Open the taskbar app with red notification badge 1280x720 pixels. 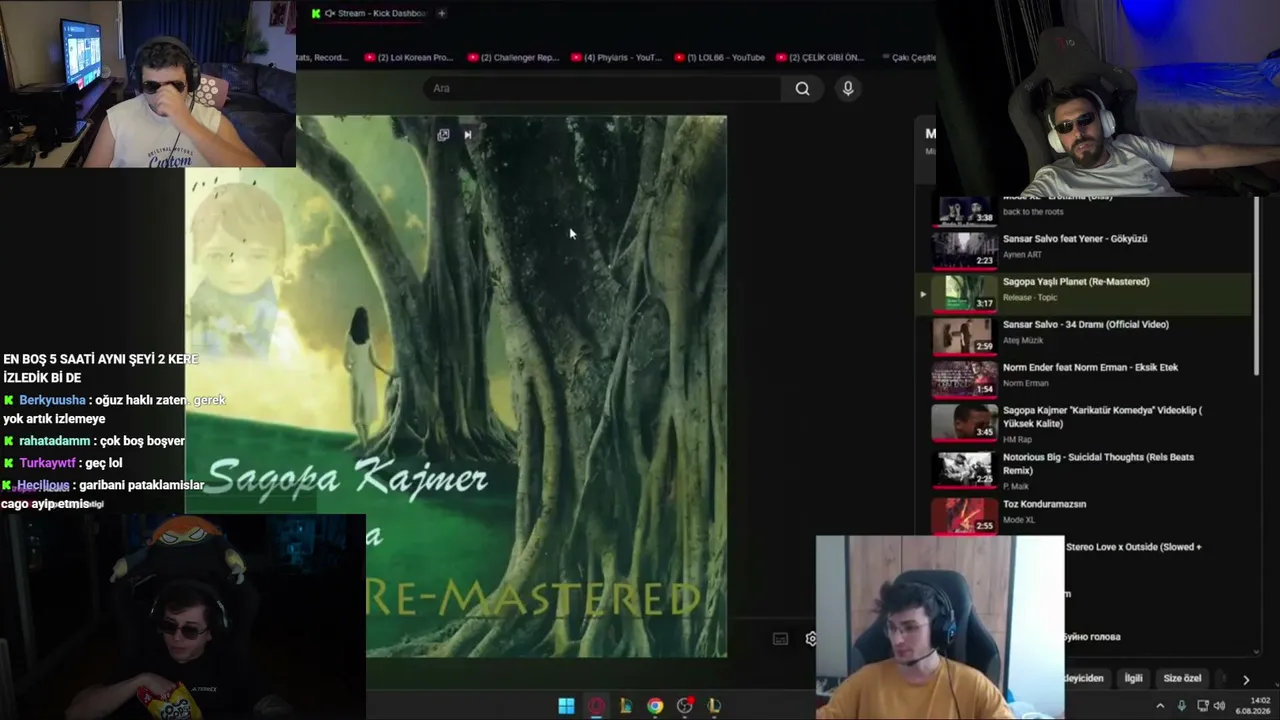[x=685, y=706]
